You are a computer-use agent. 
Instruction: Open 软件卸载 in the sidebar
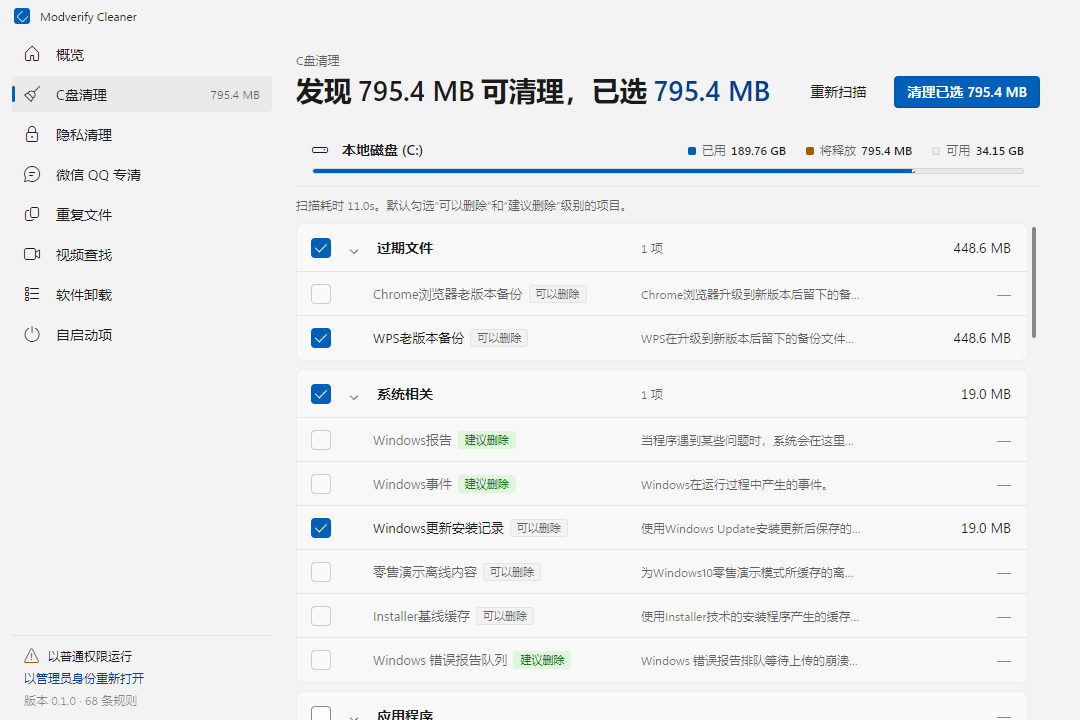tap(142, 294)
